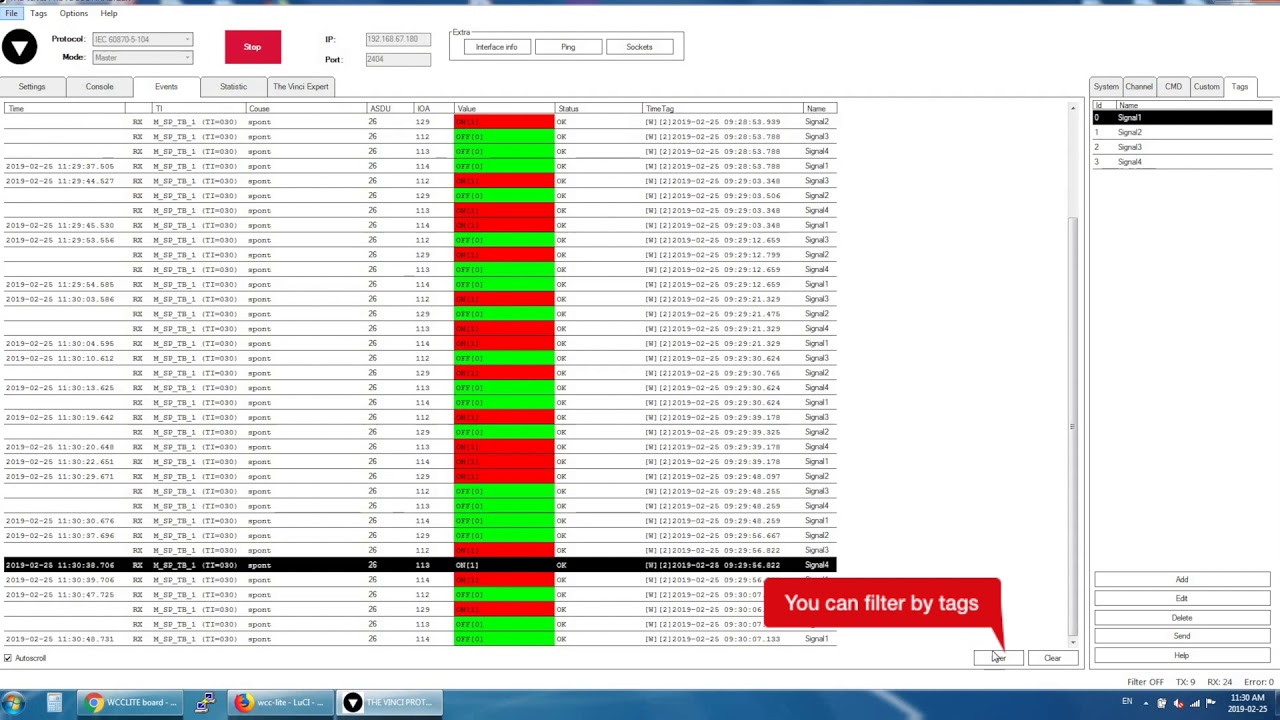Click the network computers icon in taskbar

coord(205,703)
